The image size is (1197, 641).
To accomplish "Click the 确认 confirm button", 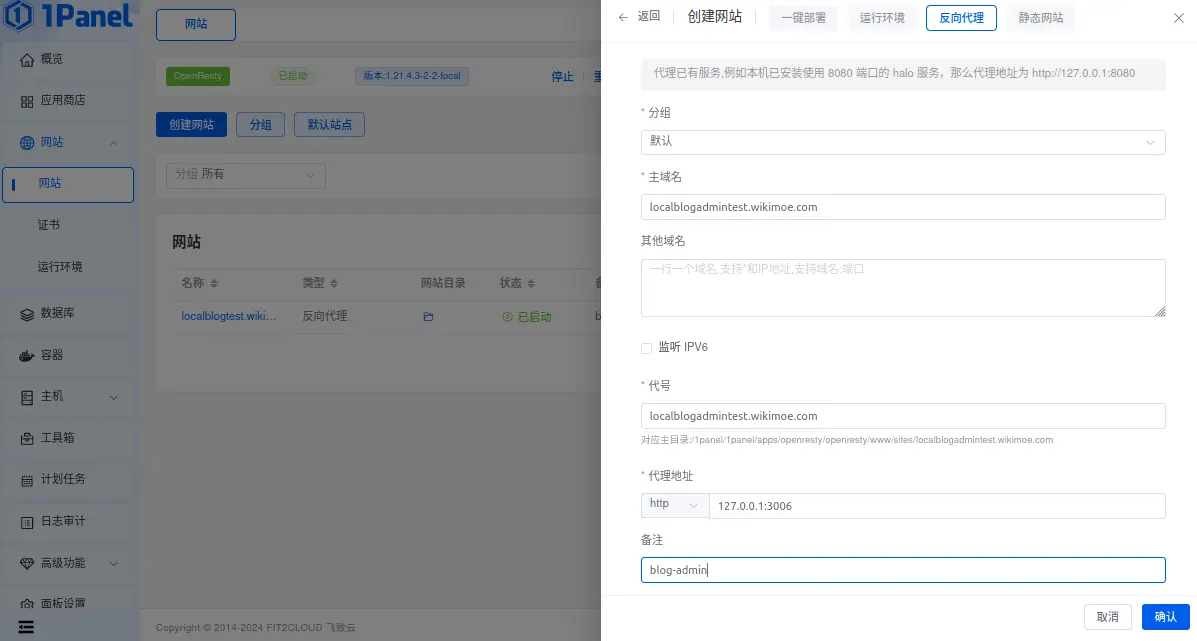I will pyautogui.click(x=1164, y=617).
